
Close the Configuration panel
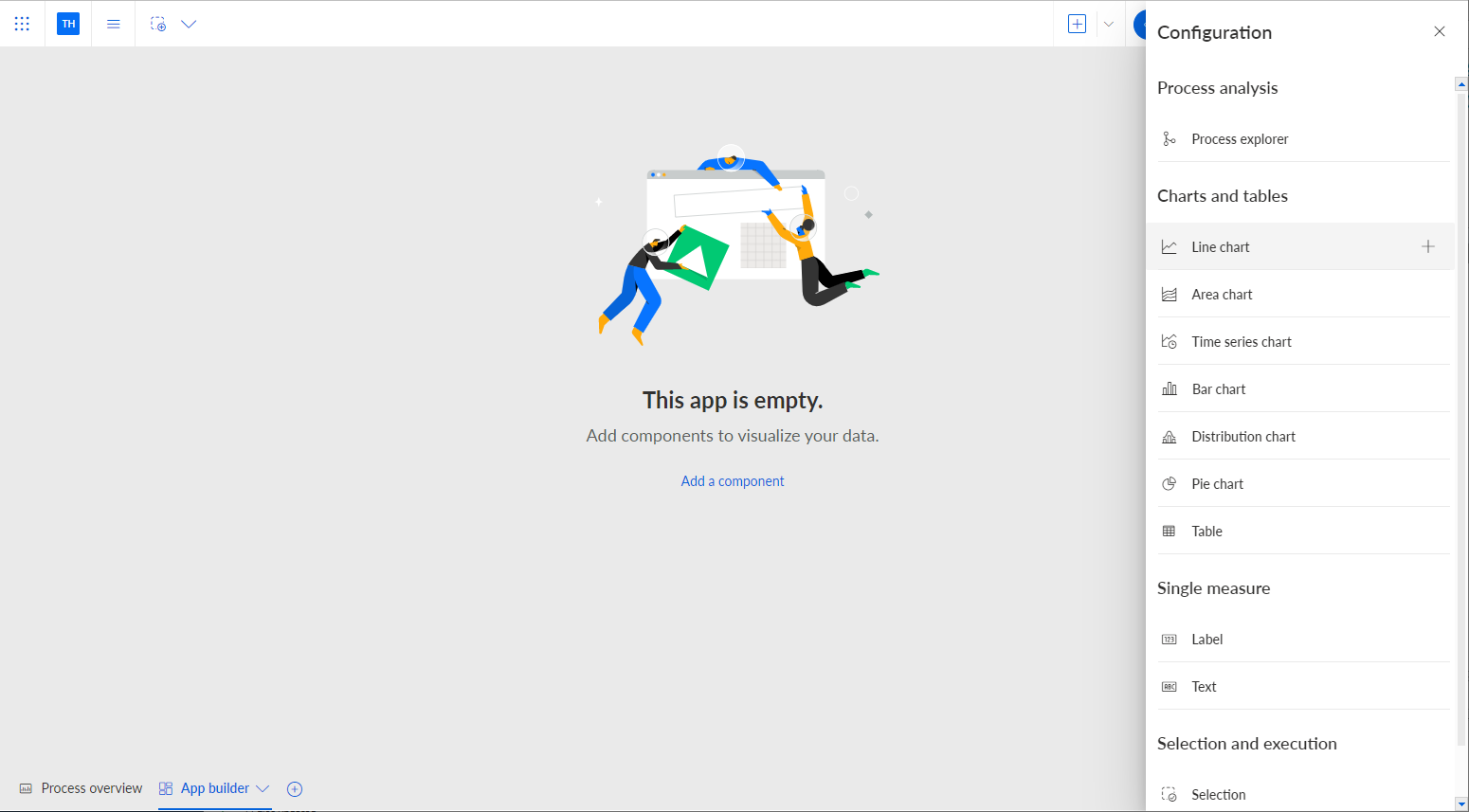click(1440, 31)
